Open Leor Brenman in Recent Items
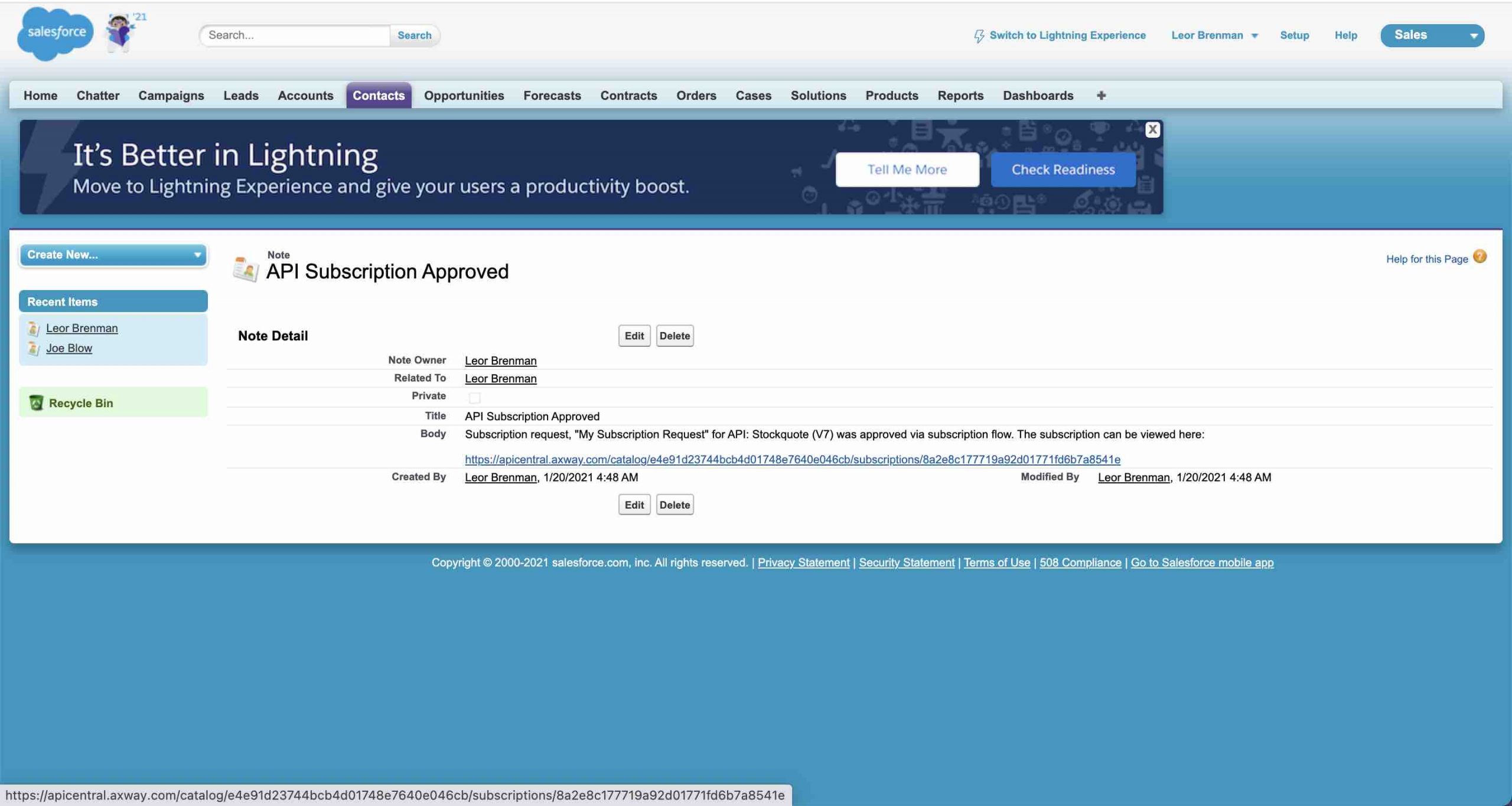The image size is (1512, 806). pyautogui.click(x=82, y=328)
